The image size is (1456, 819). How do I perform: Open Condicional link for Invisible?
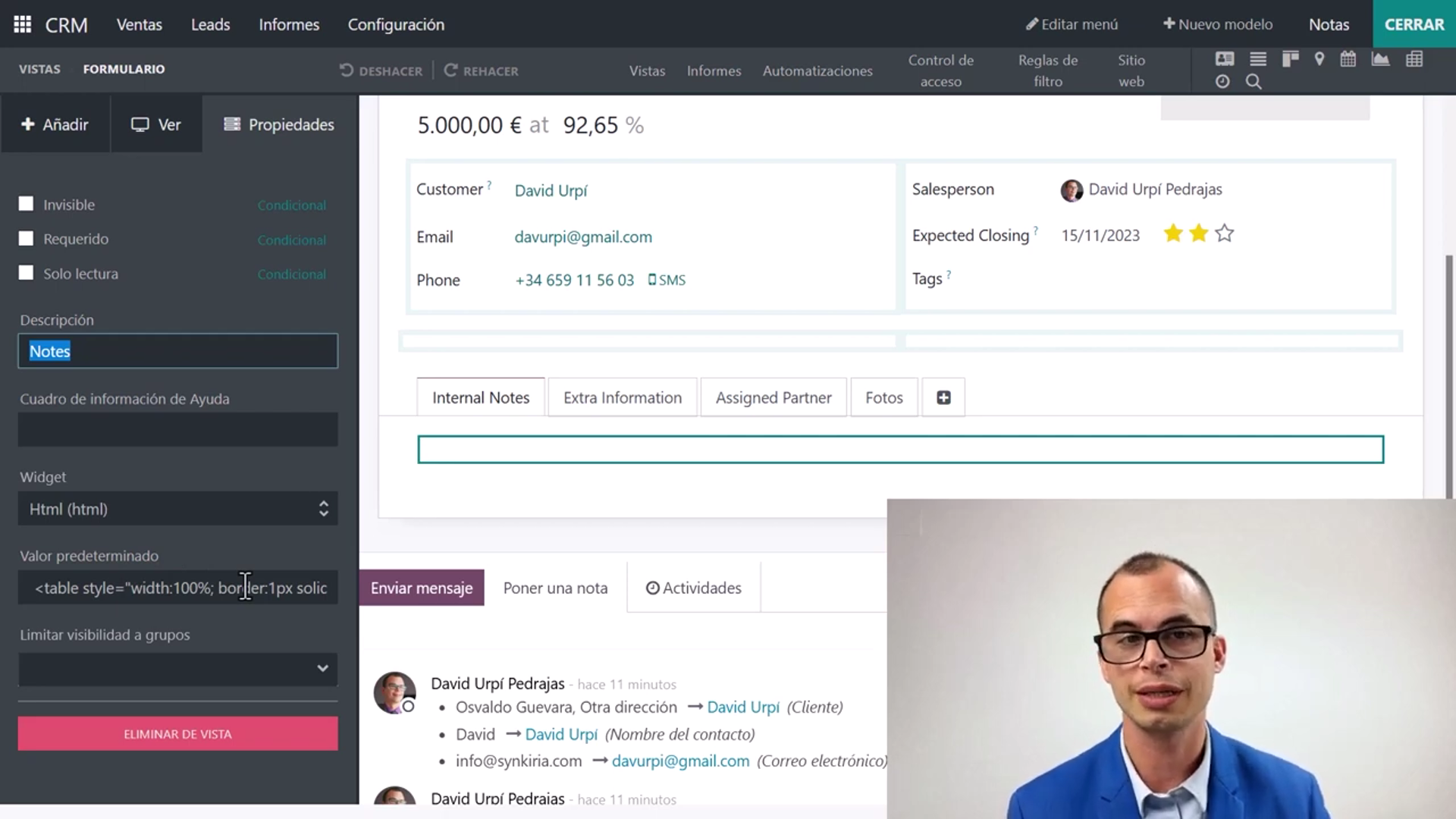(x=292, y=206)
